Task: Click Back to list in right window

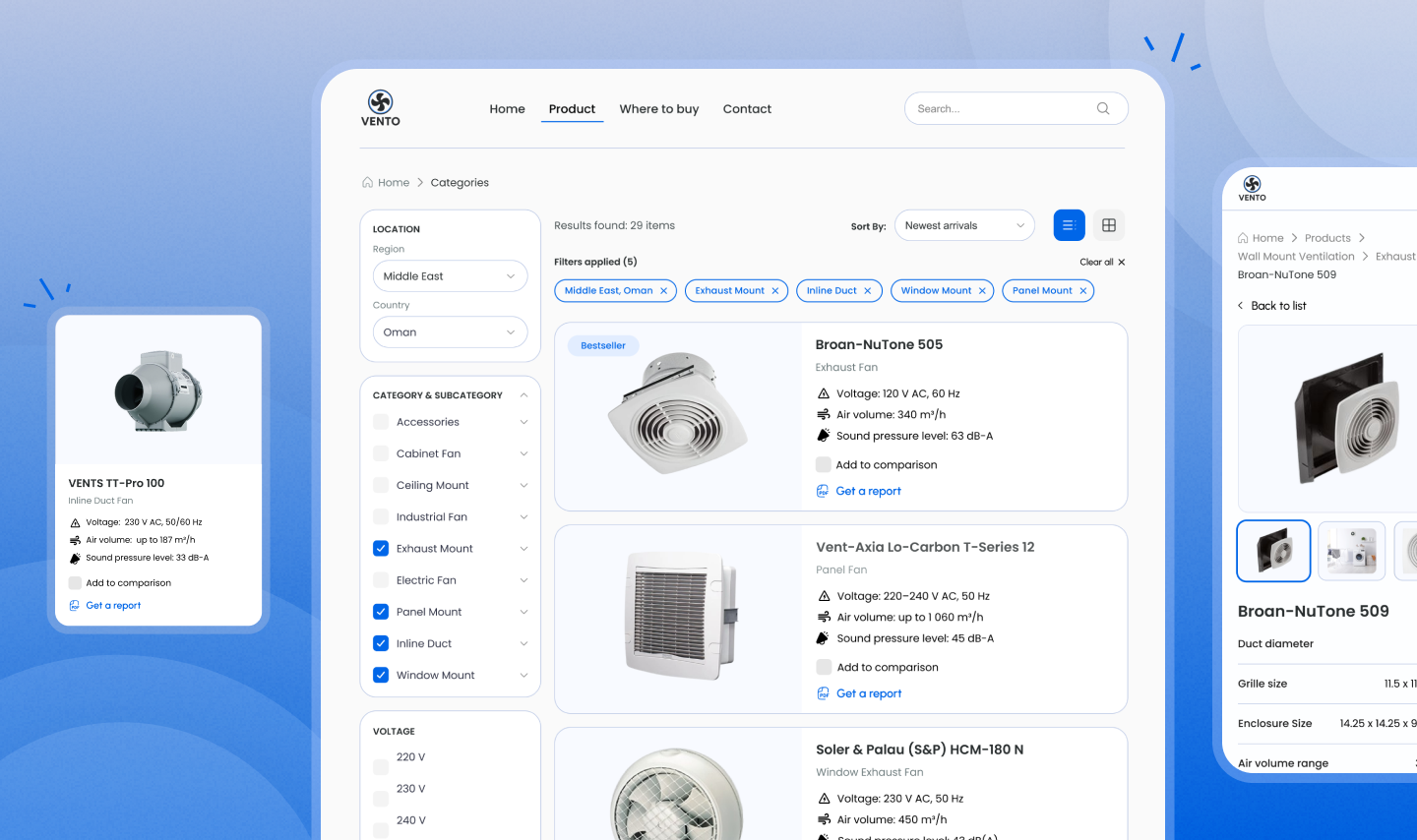Action: pyautogui.click(x=1278, y=306)
